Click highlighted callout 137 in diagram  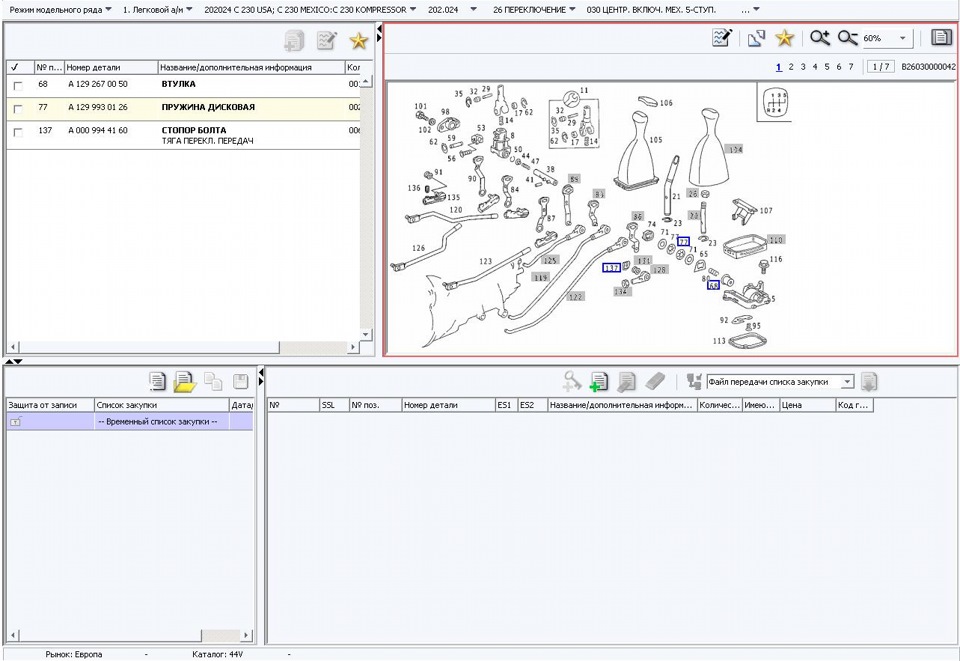[x=612, y=267]
